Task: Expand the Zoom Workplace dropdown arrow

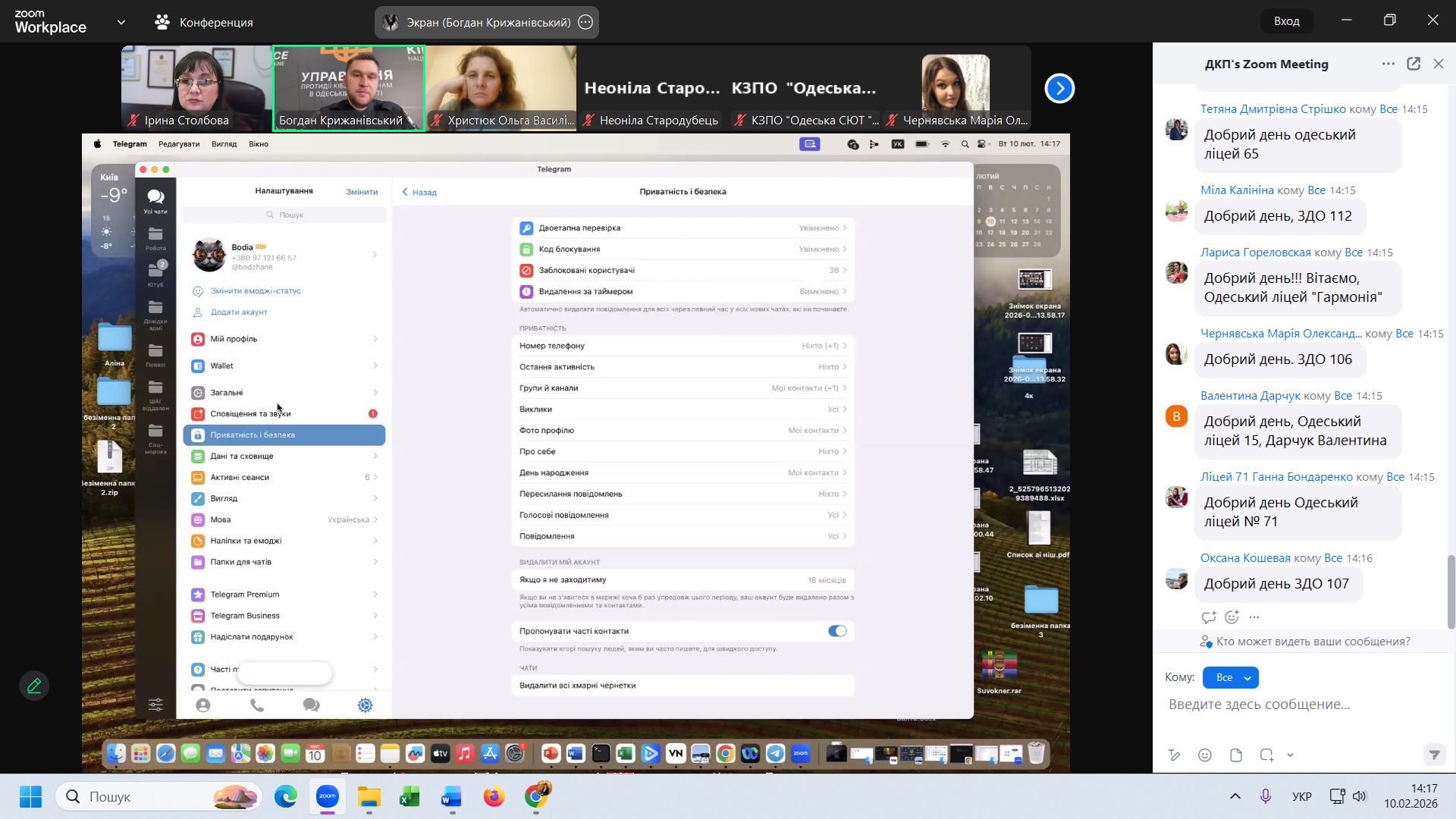Action: [x=121, y=23]
